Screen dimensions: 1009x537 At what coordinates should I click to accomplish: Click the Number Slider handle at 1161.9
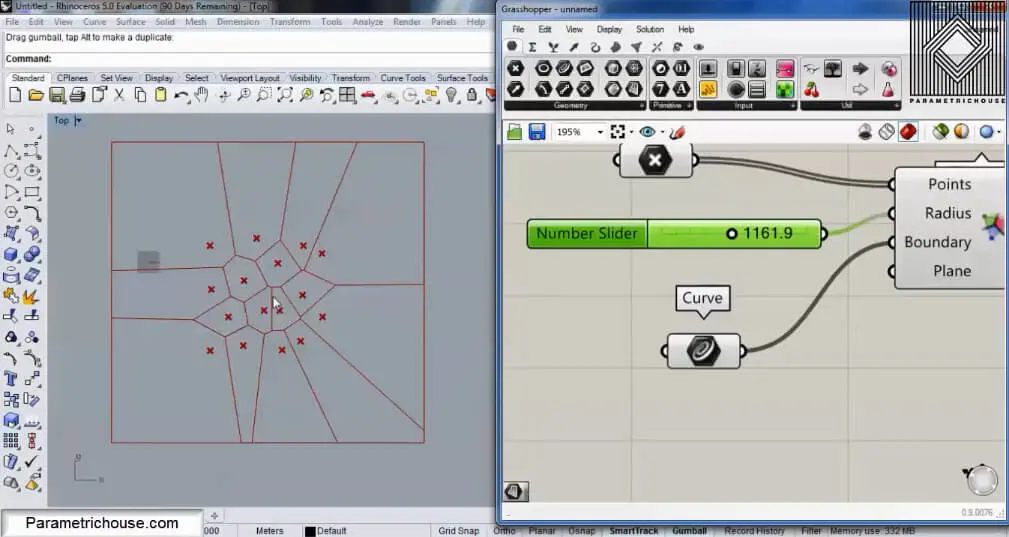coord(731,233)
